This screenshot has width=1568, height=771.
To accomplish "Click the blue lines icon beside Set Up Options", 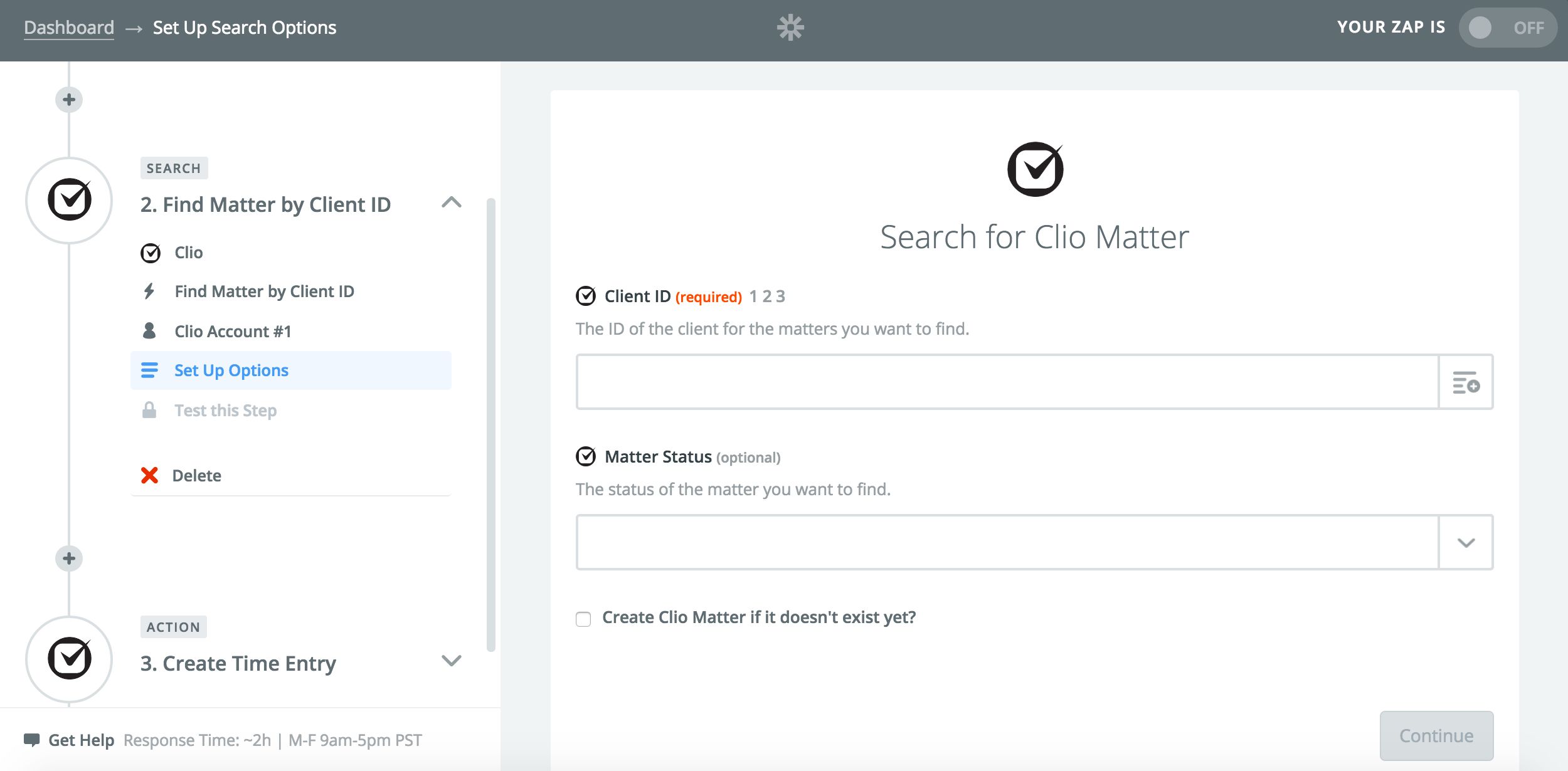I will click(149, 370).
